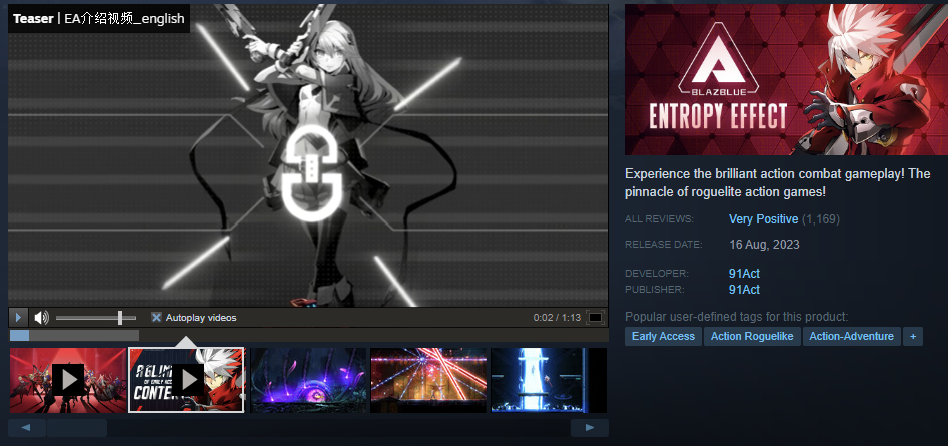
Task: Open the blue light pillar screenshot thumbnail
Action: pos(548,380)
